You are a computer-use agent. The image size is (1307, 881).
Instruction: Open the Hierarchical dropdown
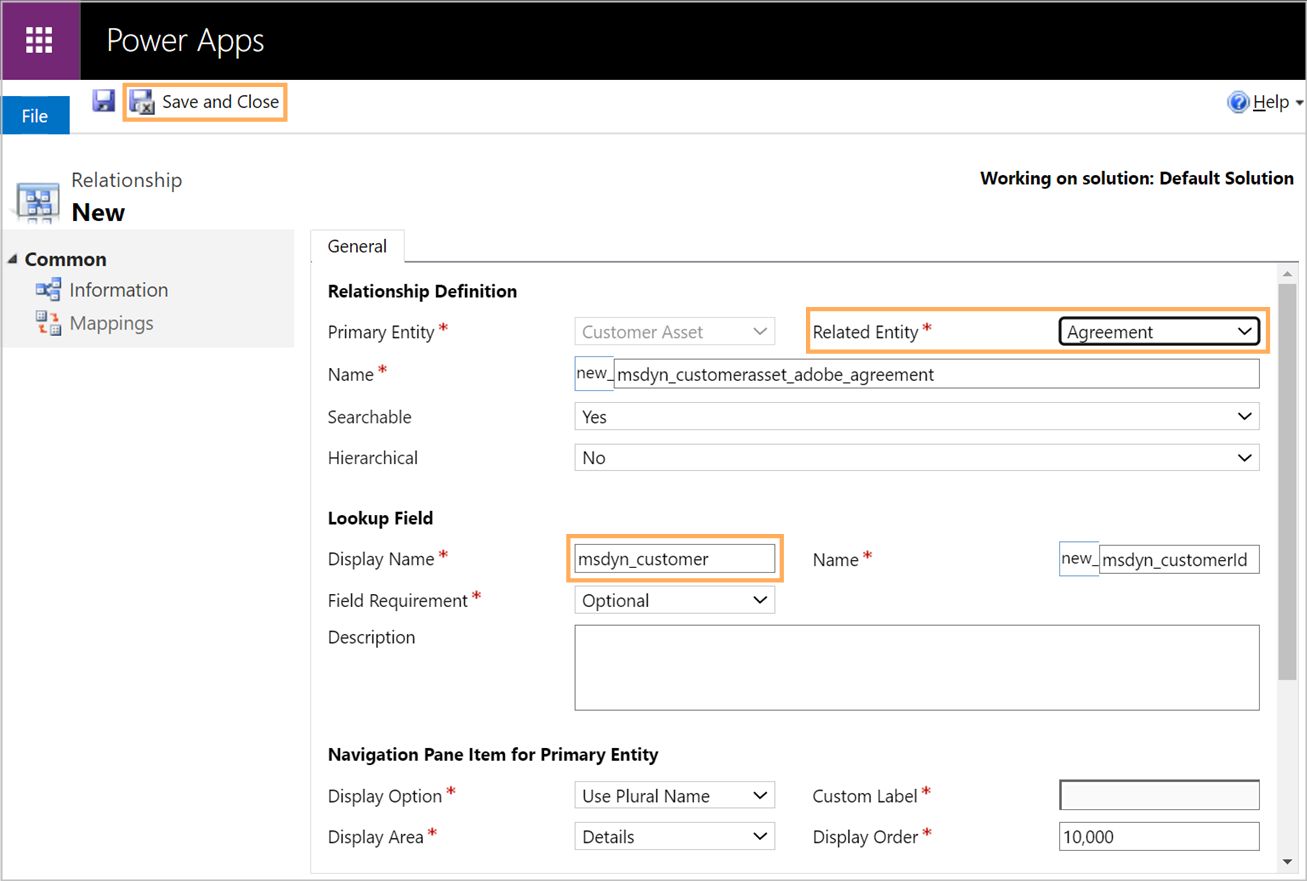pos(917,458)
